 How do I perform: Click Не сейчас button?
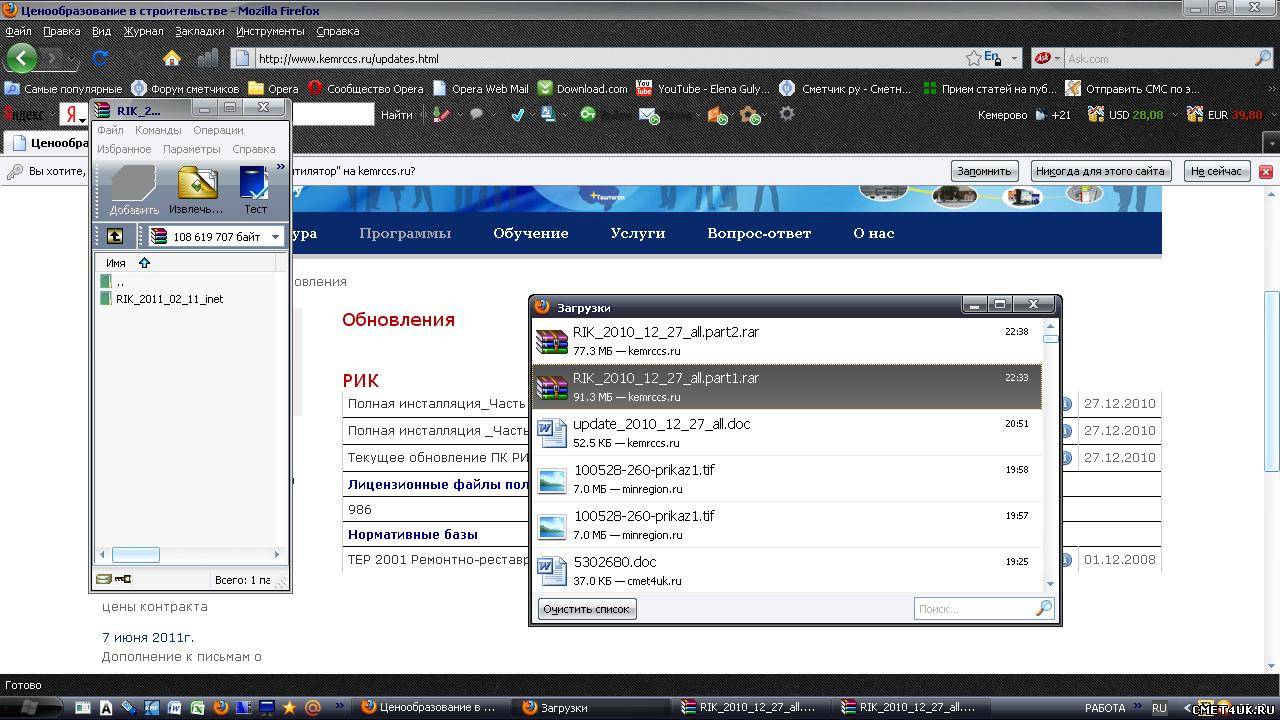[x=1216, y=171]
